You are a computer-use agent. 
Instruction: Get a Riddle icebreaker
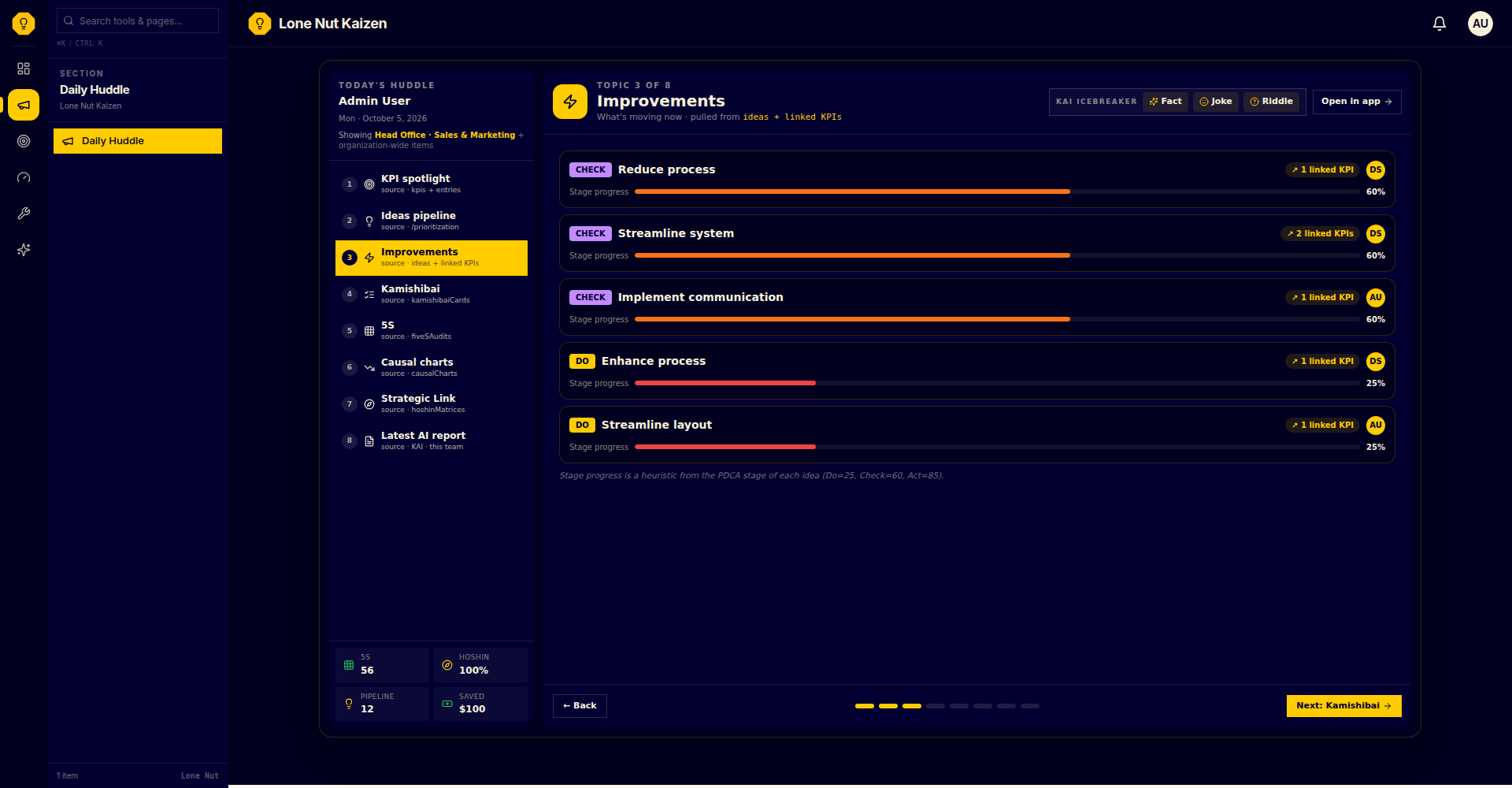click(x=1272, y=102)
